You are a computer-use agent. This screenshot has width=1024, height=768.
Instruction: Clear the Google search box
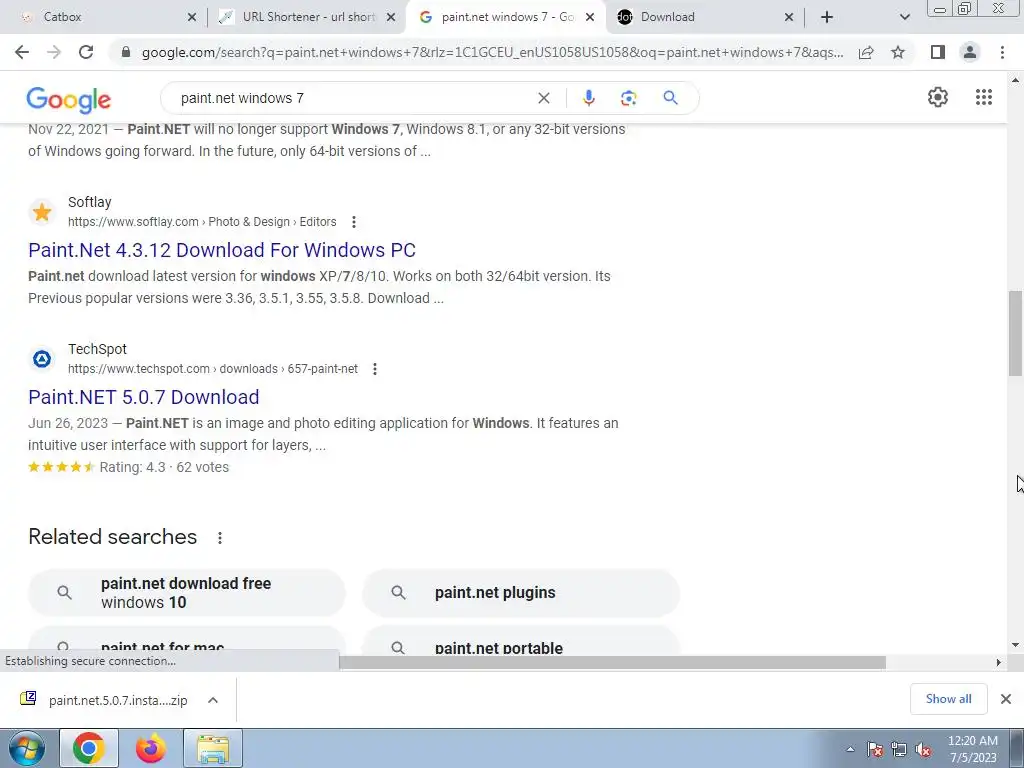pos(543,98)
